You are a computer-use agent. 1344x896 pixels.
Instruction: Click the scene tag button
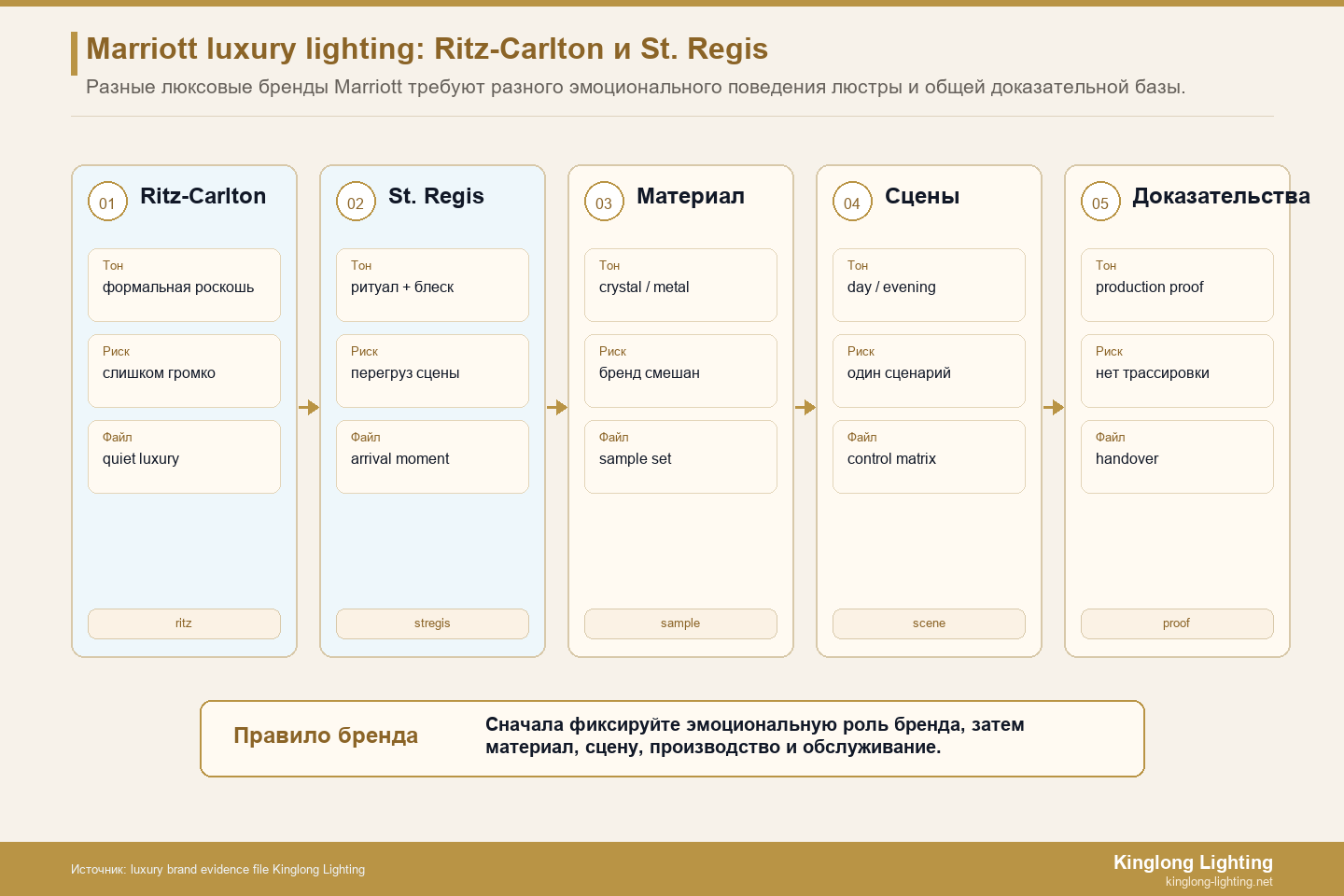point(929,623)
